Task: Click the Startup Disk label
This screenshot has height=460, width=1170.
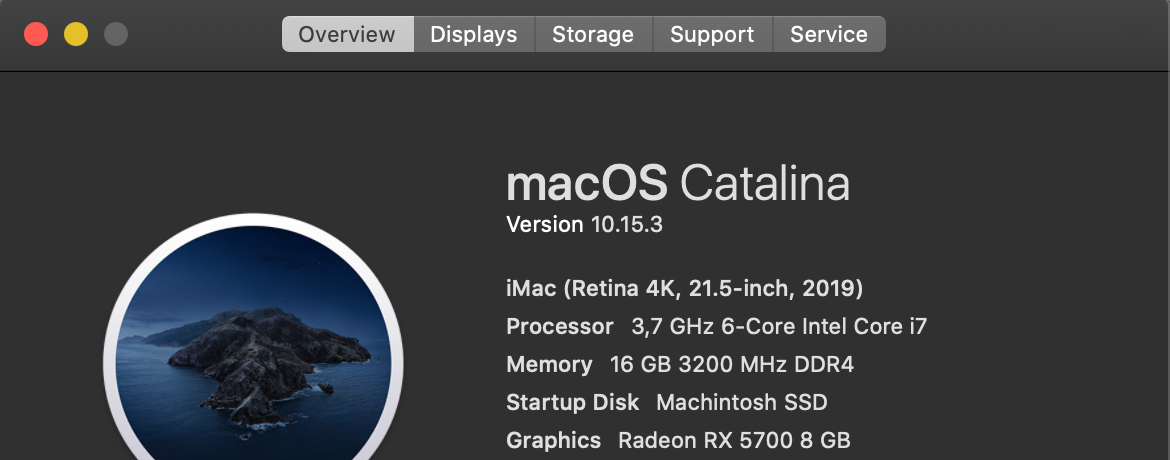Action: pos(572,402)
